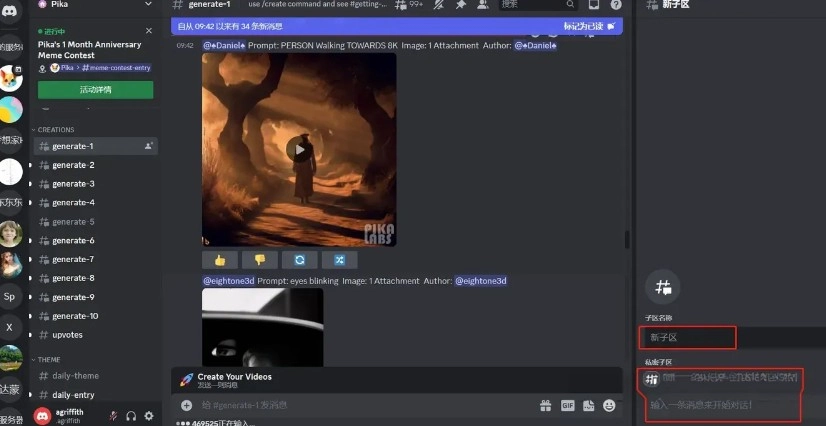
Task: Open pinned messages with the pin icon
Action: pyautogui.click(x=461, y=5)
